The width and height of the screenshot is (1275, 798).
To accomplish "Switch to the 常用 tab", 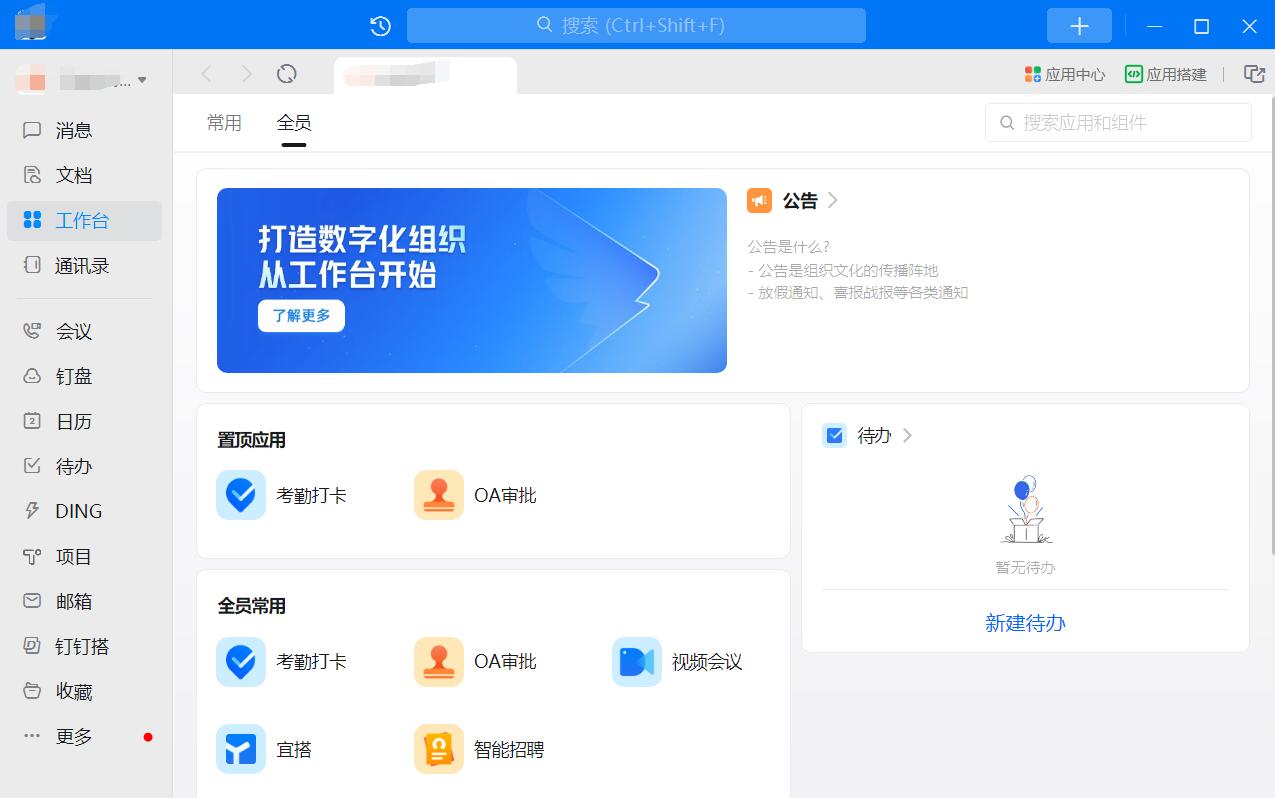I will tap(224, 122).
